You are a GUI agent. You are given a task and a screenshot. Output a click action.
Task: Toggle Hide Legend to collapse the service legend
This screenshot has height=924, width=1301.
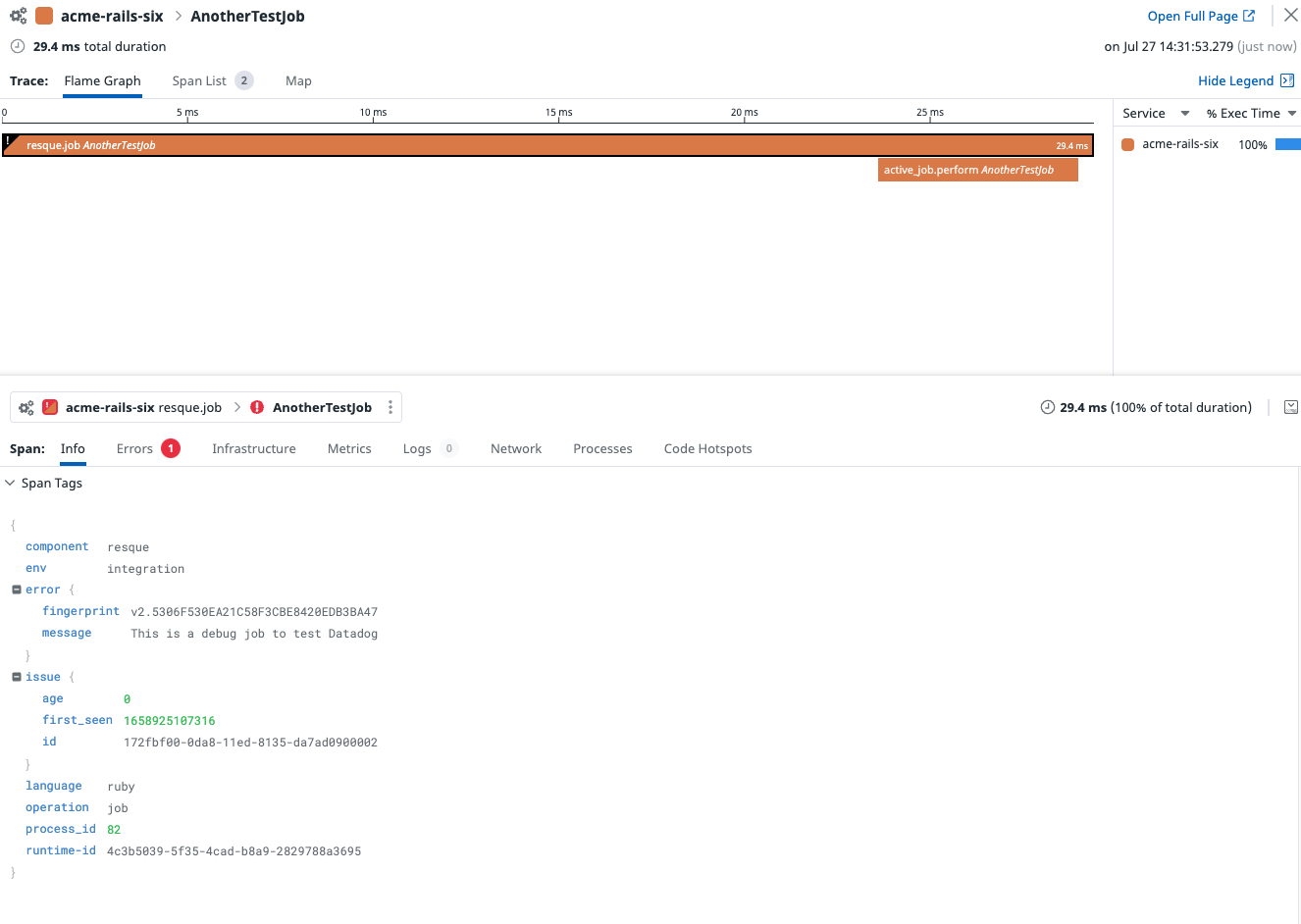click(1236, 79)
